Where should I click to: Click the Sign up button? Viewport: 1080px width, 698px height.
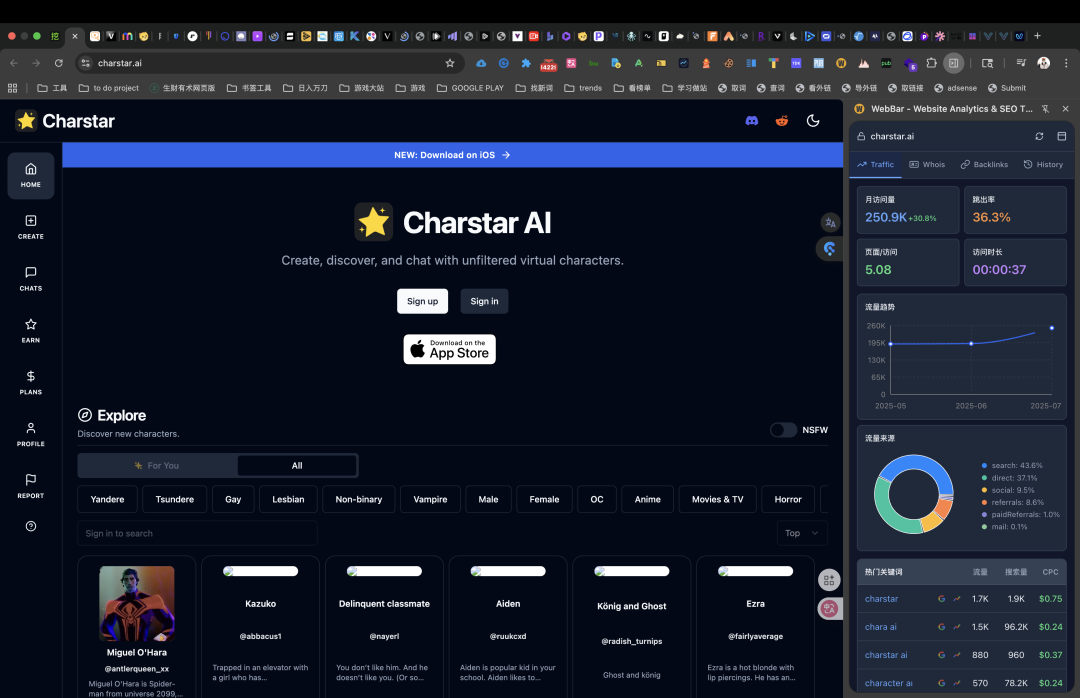click(422, 301)
